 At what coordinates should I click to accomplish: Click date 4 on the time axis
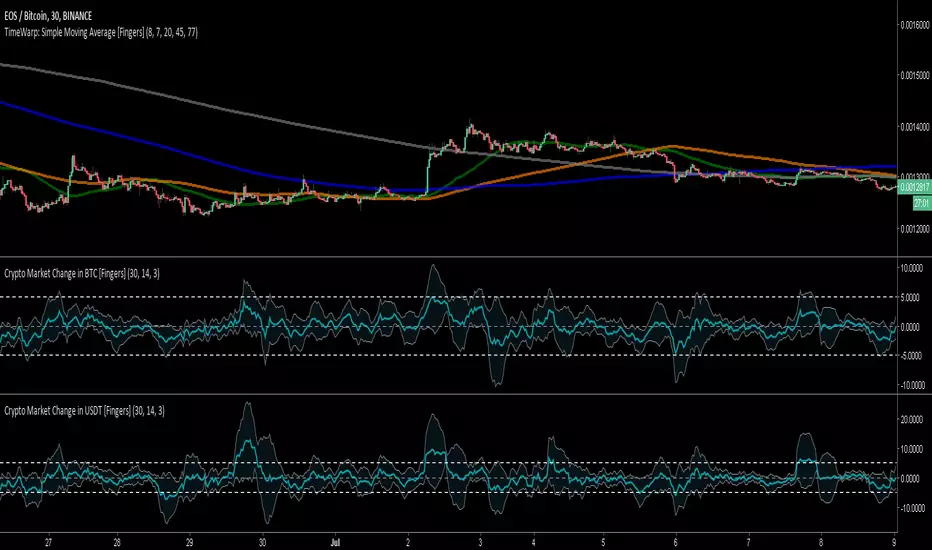tap(534, 542)
